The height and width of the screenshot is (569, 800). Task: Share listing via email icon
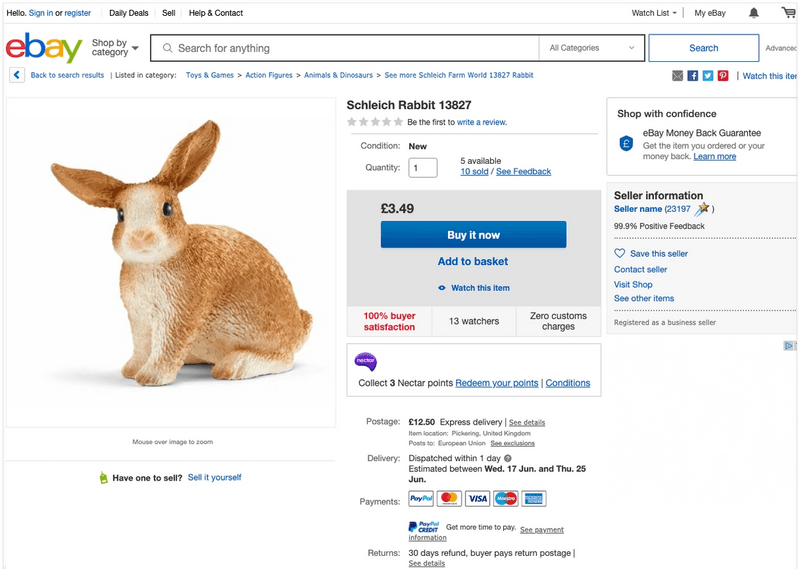coord(678,76)
